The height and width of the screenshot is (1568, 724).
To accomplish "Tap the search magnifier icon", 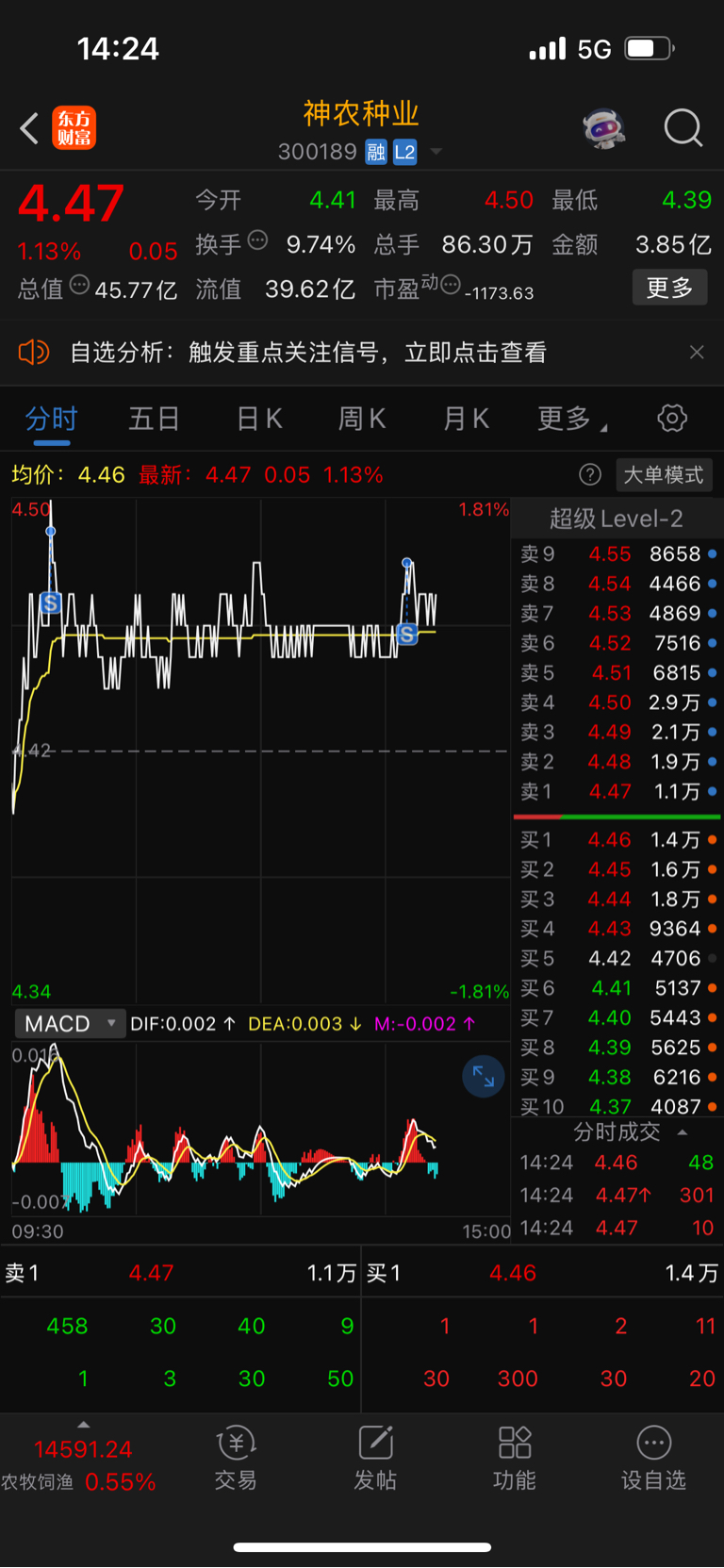I will coord(683,127).
